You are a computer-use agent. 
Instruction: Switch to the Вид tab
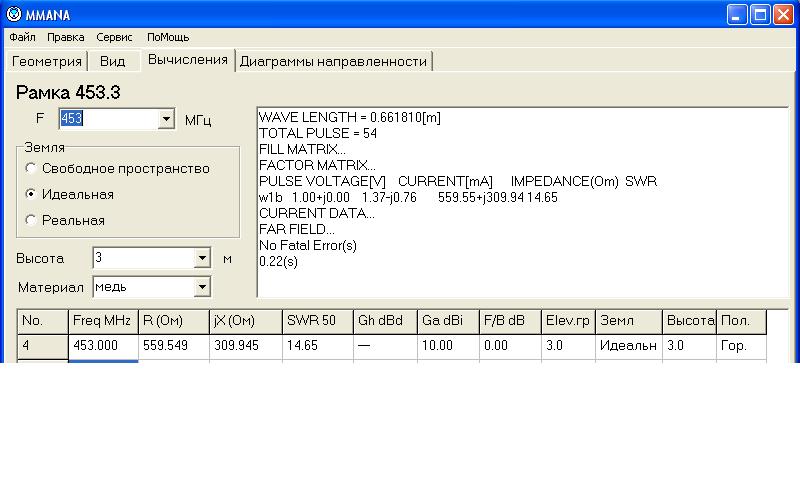pyautogui.click(x=113, y=61)
